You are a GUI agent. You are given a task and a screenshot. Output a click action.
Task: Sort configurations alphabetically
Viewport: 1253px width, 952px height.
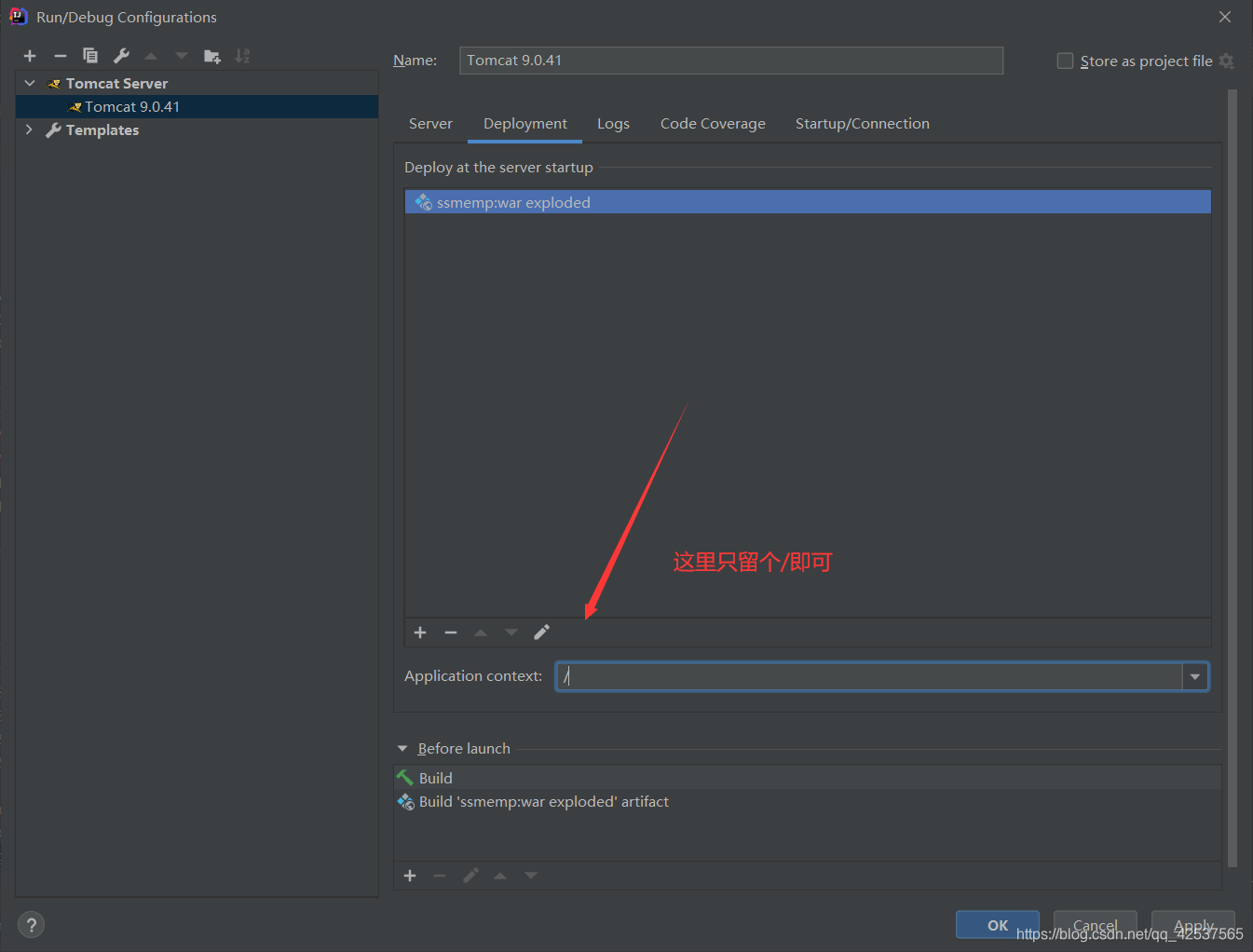click(242, 56)
